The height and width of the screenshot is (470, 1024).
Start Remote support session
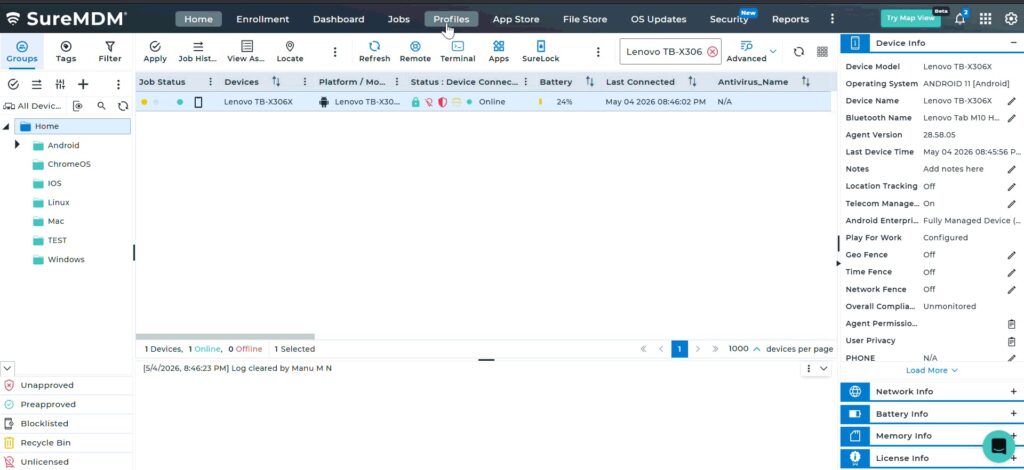[415, 52]
